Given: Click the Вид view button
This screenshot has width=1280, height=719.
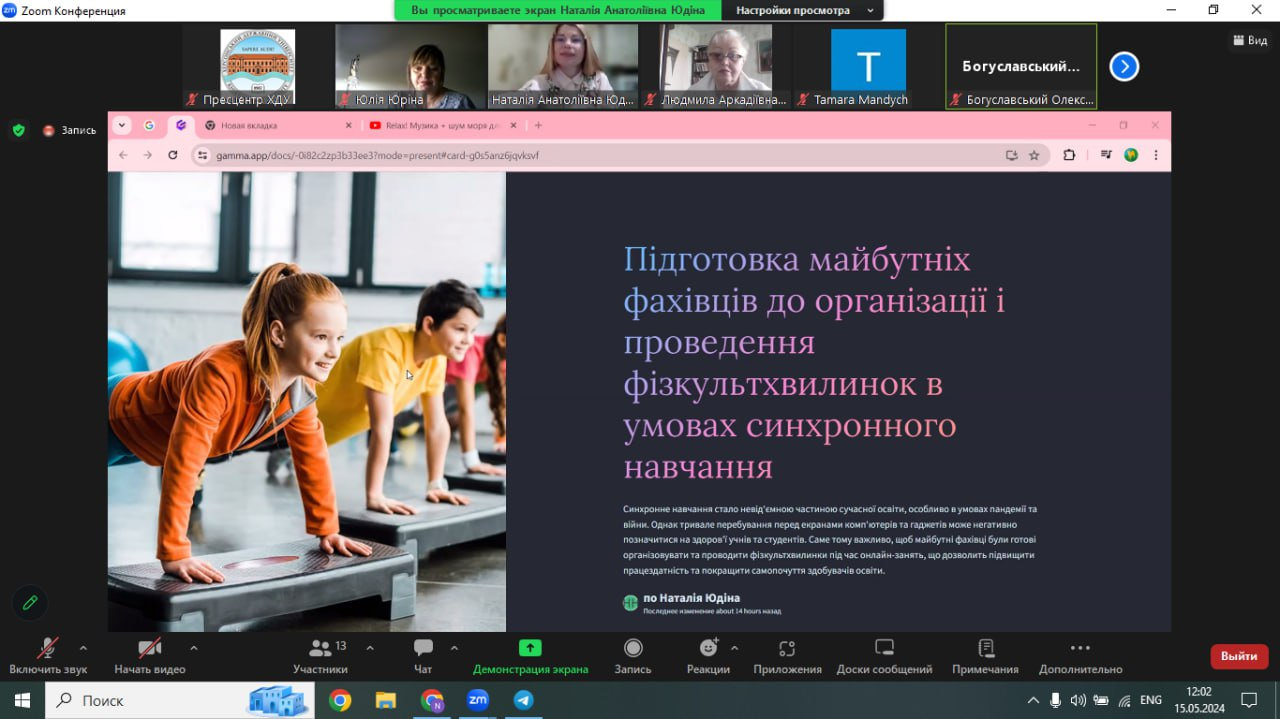Looking at the screenshot, I should (1251, 40).
